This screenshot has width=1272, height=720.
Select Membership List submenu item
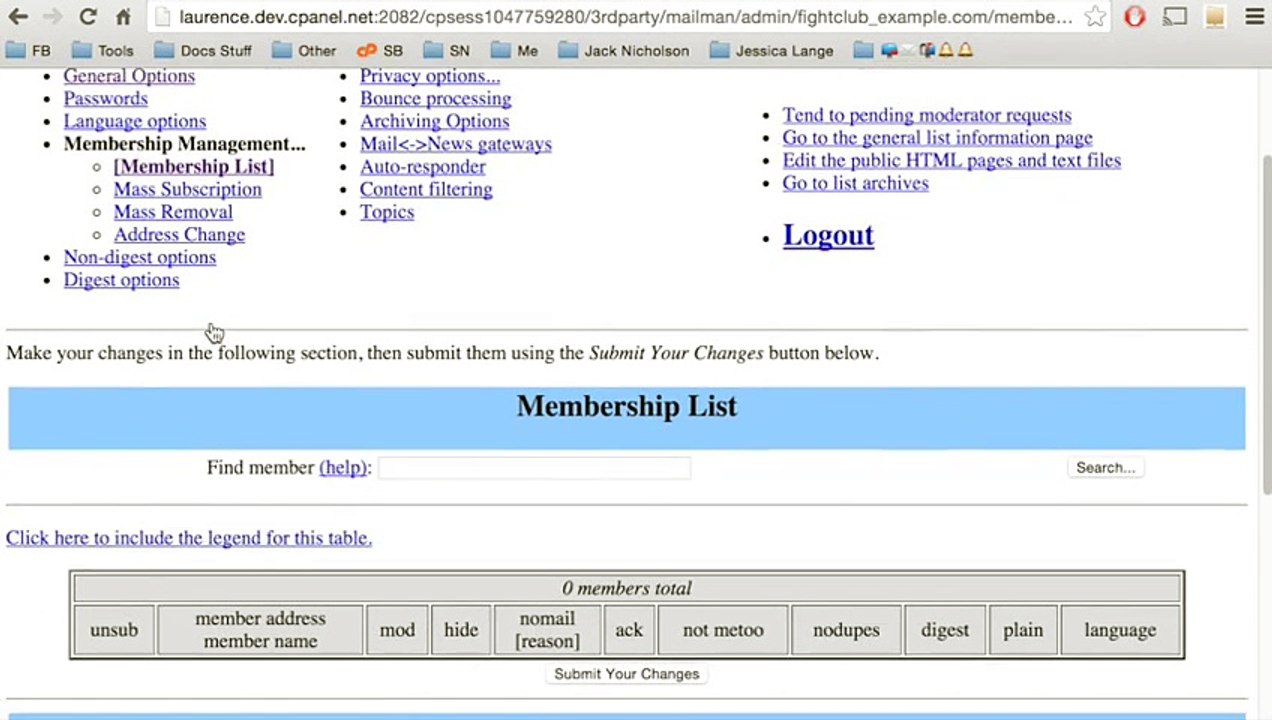pos(193,166)
